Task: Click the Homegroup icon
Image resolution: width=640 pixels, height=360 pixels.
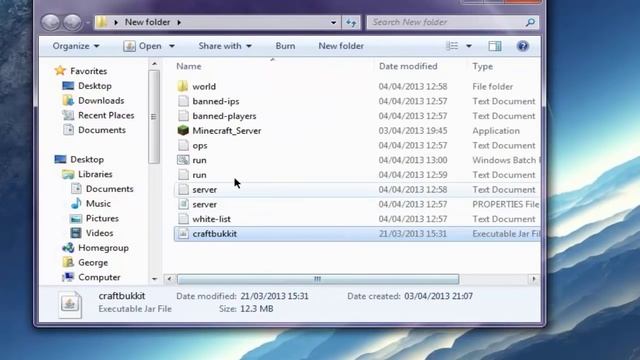Action: pyautogui.click(x=68, y=248)
